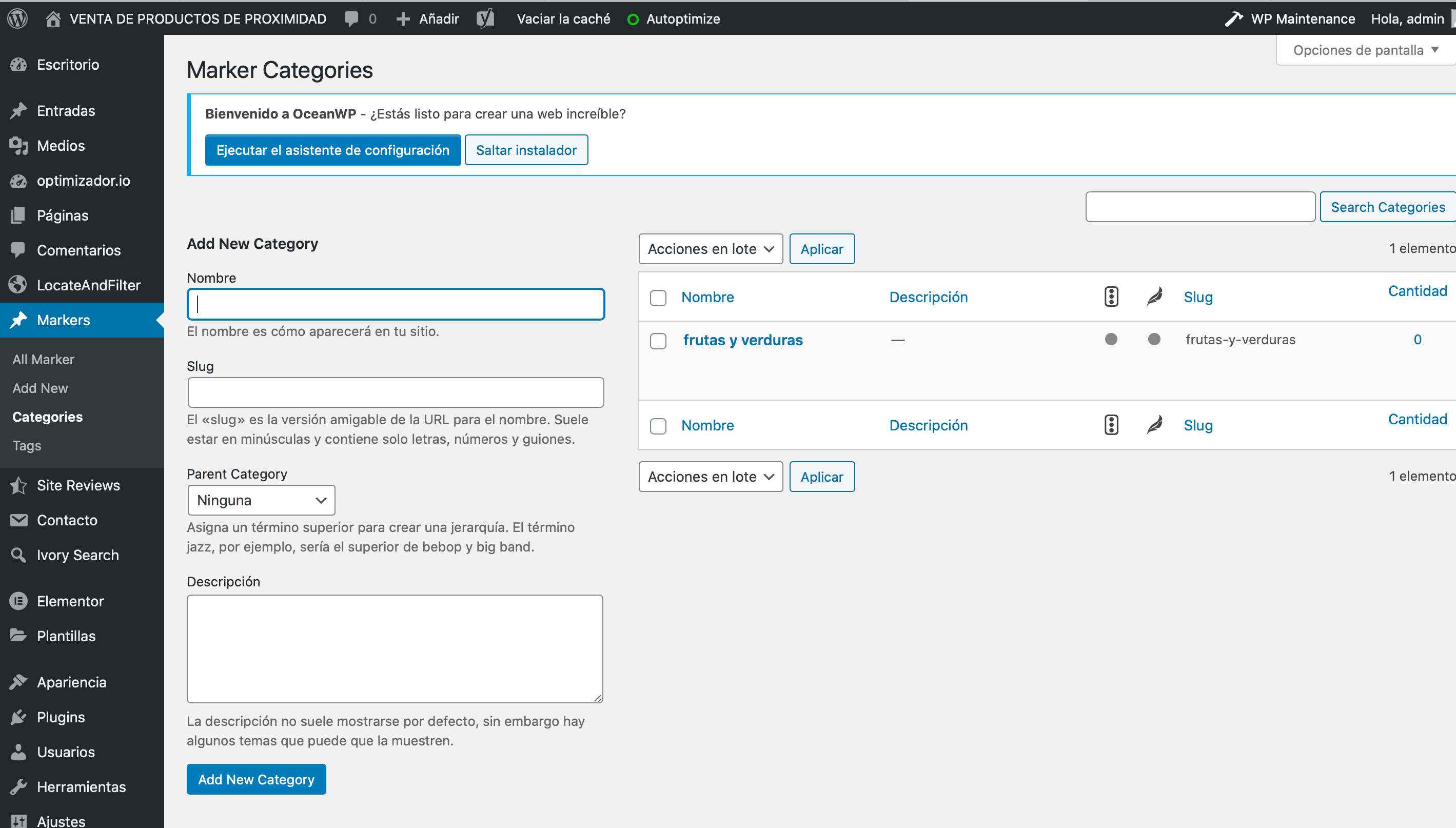This screenshot has height=828, width=1456.
Task: Click into the Descripción textarea
Action: [x=395, y=649]
